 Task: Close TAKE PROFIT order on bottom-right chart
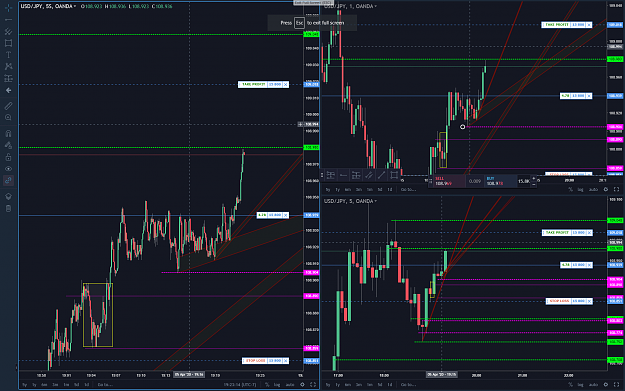pos(589,232)
